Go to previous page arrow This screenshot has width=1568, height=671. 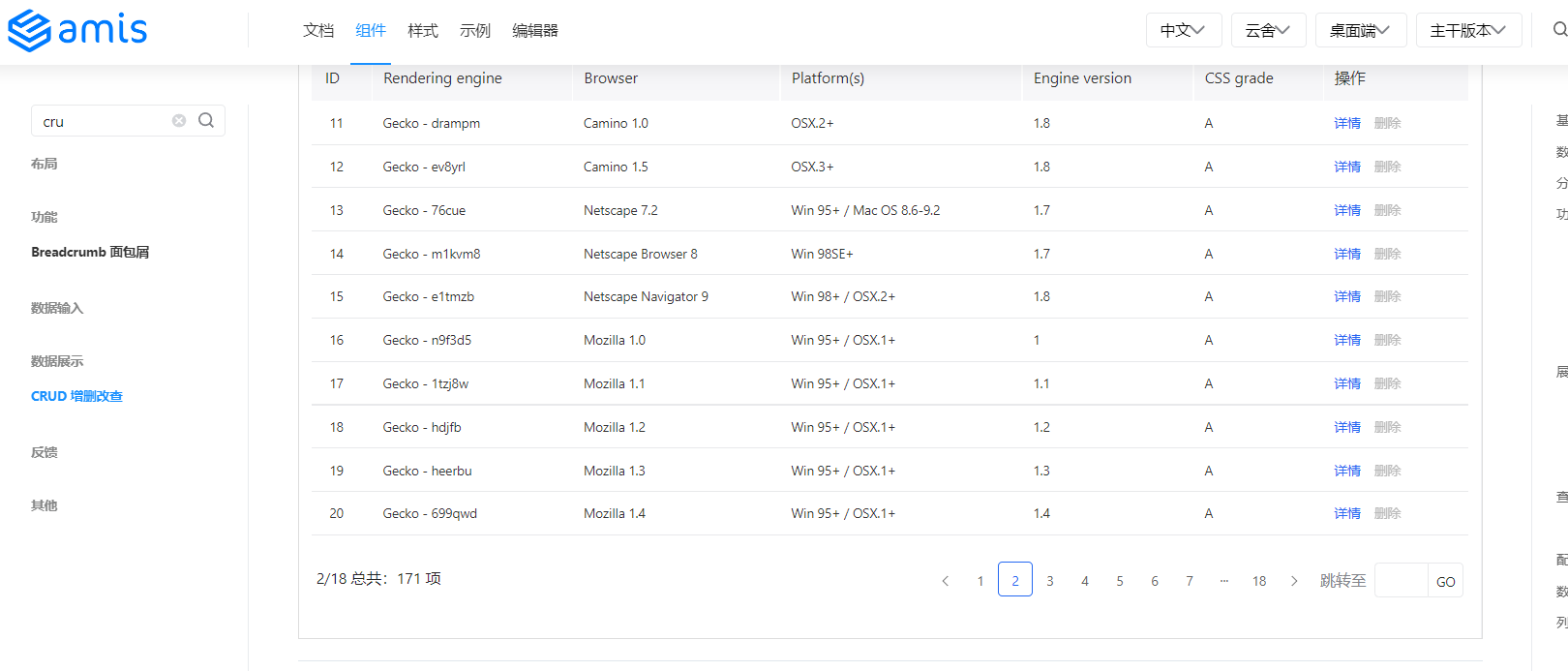[x=946, y=581]
